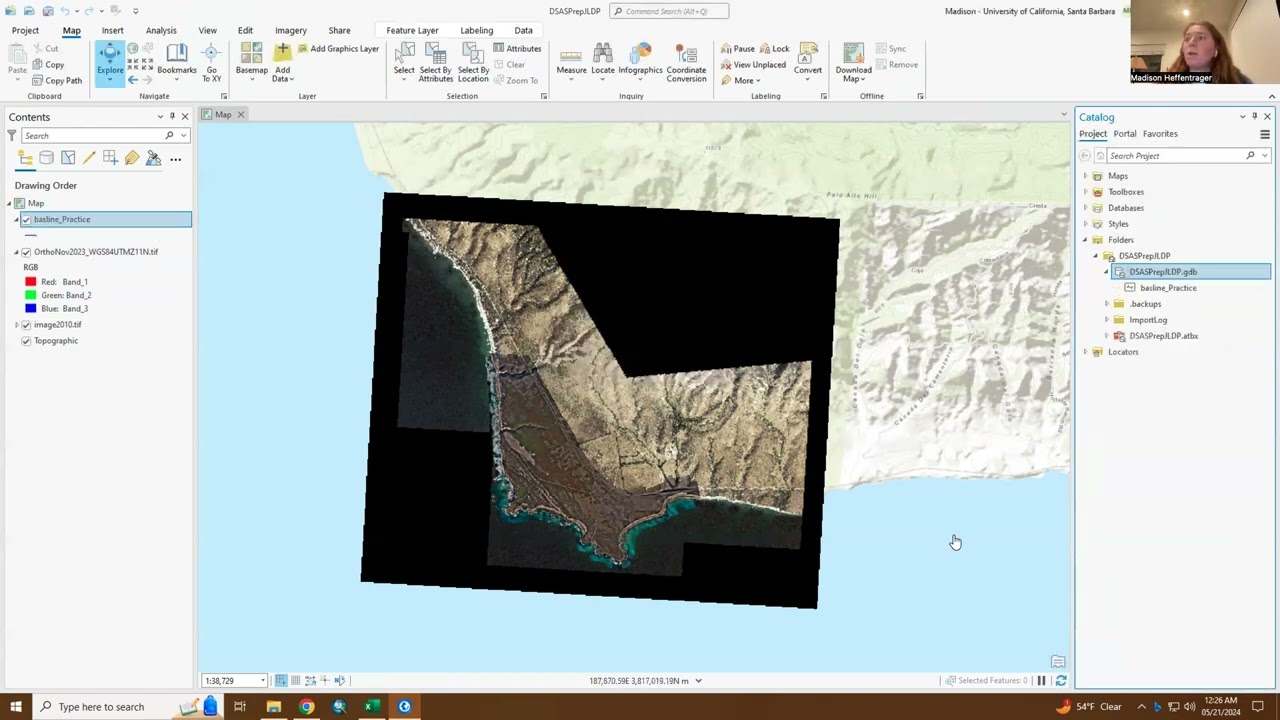The height and width of the screenshot is (720, 1280).
Task: Toggle visibility of OrthoNov2023_WGS84UTMZ11N.tif layer
Action: 26,252
